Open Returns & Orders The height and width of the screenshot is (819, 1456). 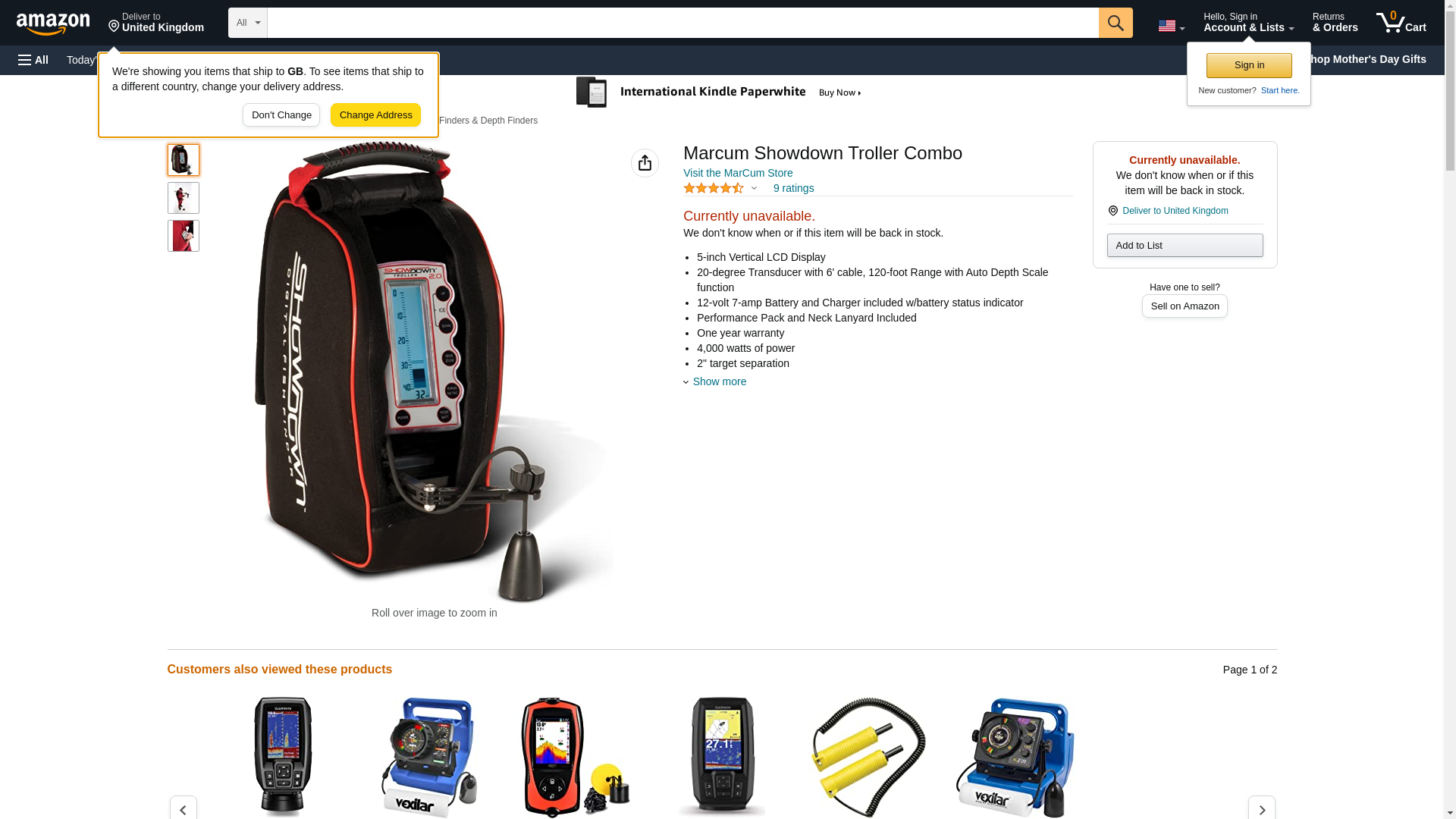pyautogui.click(x=1335, y=23)
